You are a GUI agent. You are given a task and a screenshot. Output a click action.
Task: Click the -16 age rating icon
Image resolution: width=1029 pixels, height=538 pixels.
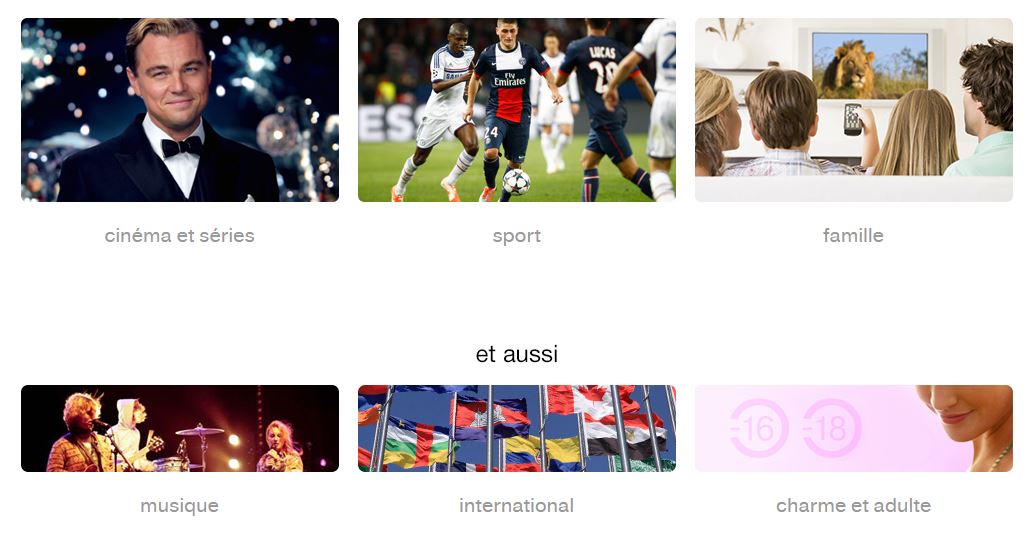[758, 428]
